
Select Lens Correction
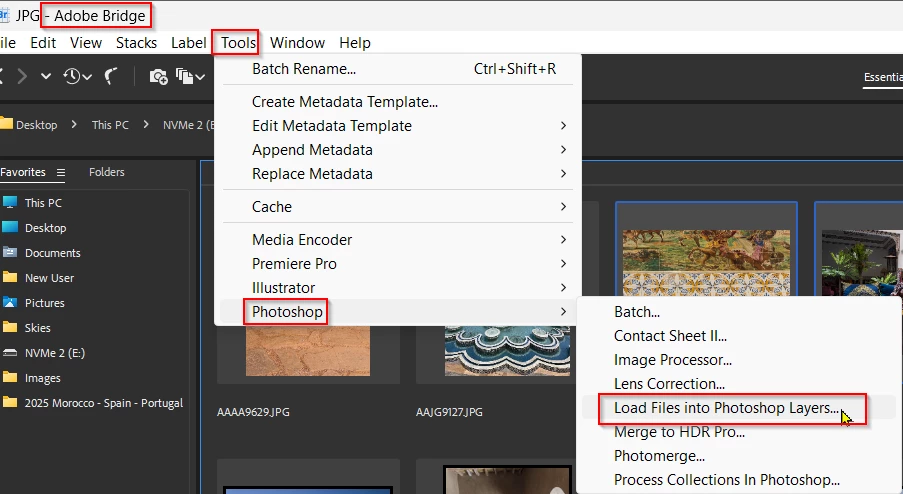coord(739,383)
